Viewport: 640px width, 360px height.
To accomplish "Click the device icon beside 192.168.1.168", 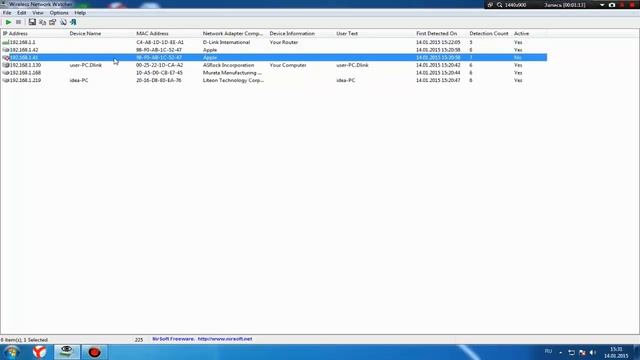I will click(5, 73).
